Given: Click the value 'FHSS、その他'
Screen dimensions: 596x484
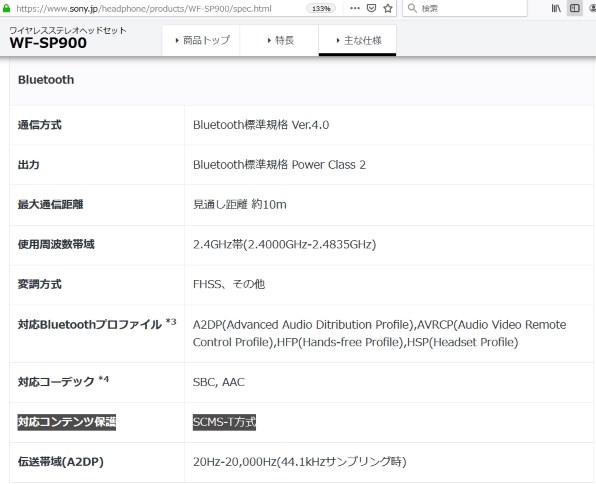Looking at the screenshot, I should coord(229,284).
